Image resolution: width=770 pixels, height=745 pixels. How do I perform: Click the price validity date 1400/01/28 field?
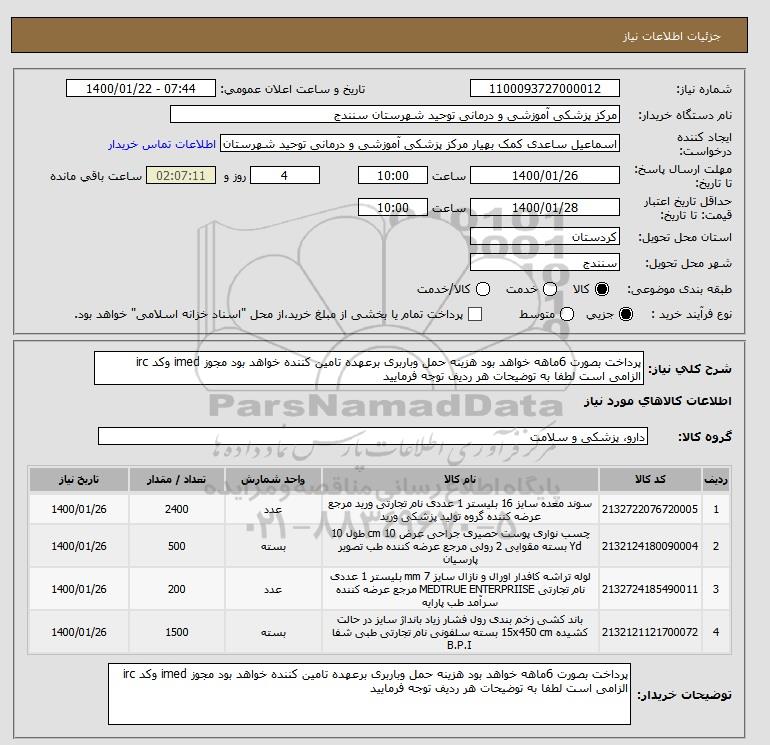(545, 207)
